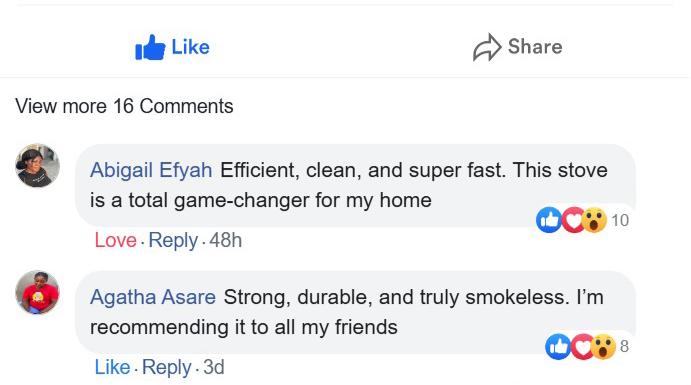Toggle the post Like text label
The image size is (691, 385).
point(190,47)
